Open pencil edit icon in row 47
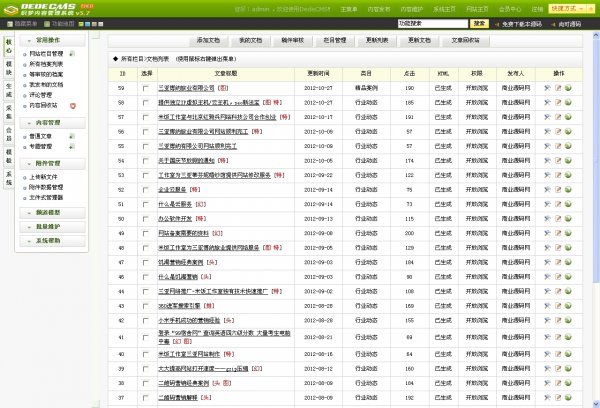This screenshot has width=600, height=408. point(558,263)
